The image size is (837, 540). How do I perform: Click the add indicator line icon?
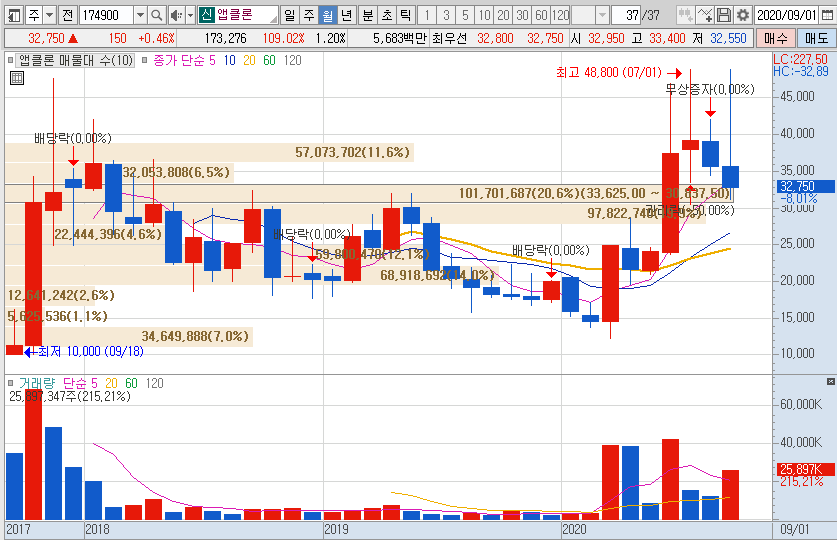click(x=705, y=15)
